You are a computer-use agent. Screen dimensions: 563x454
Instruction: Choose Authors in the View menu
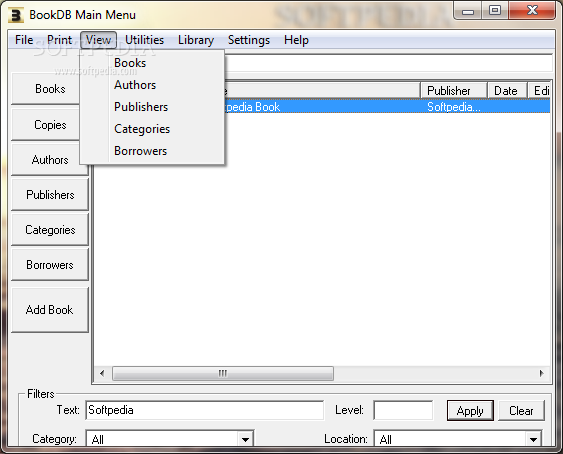click(x=152, y=85)
